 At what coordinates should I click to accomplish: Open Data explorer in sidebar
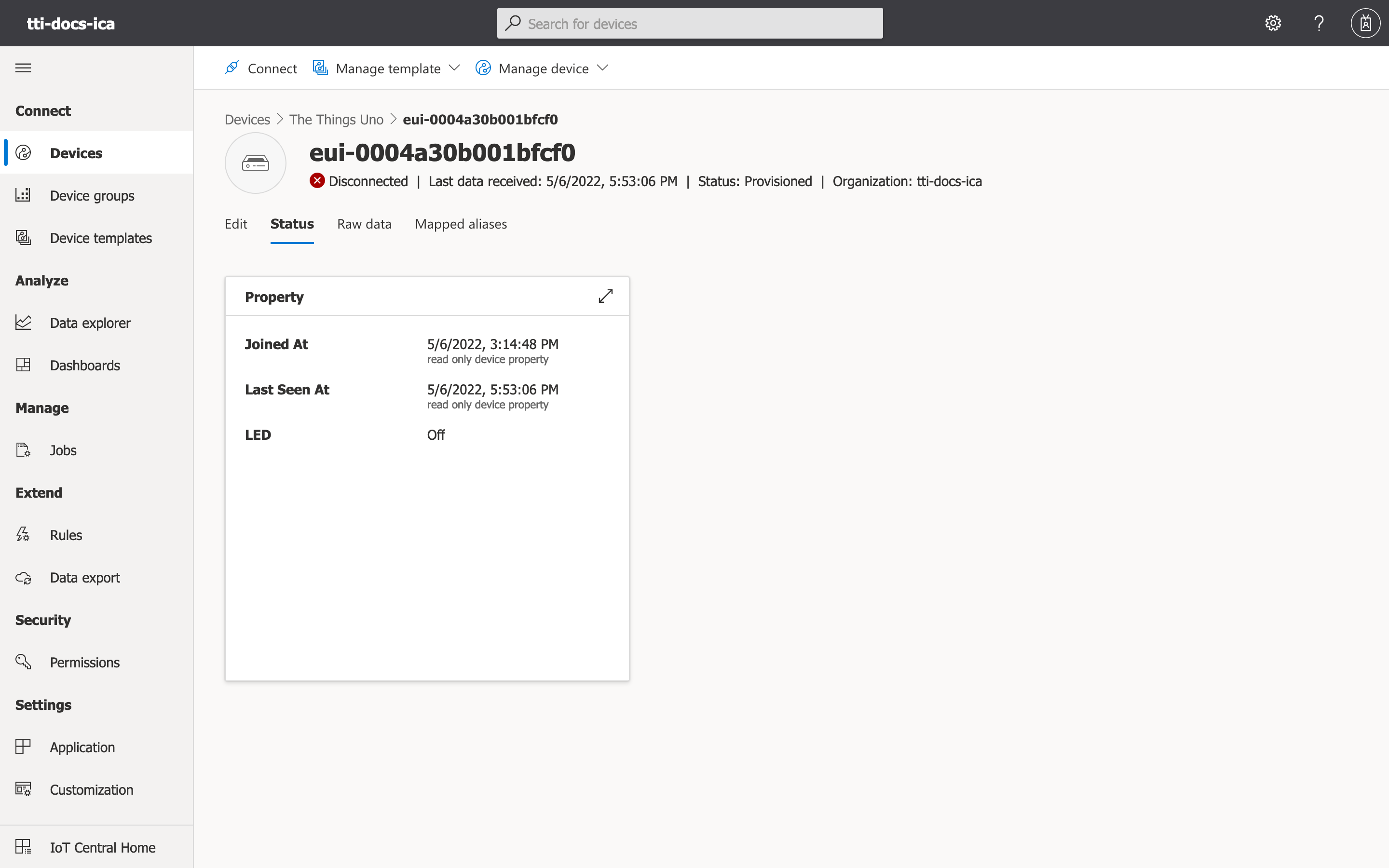90,322
